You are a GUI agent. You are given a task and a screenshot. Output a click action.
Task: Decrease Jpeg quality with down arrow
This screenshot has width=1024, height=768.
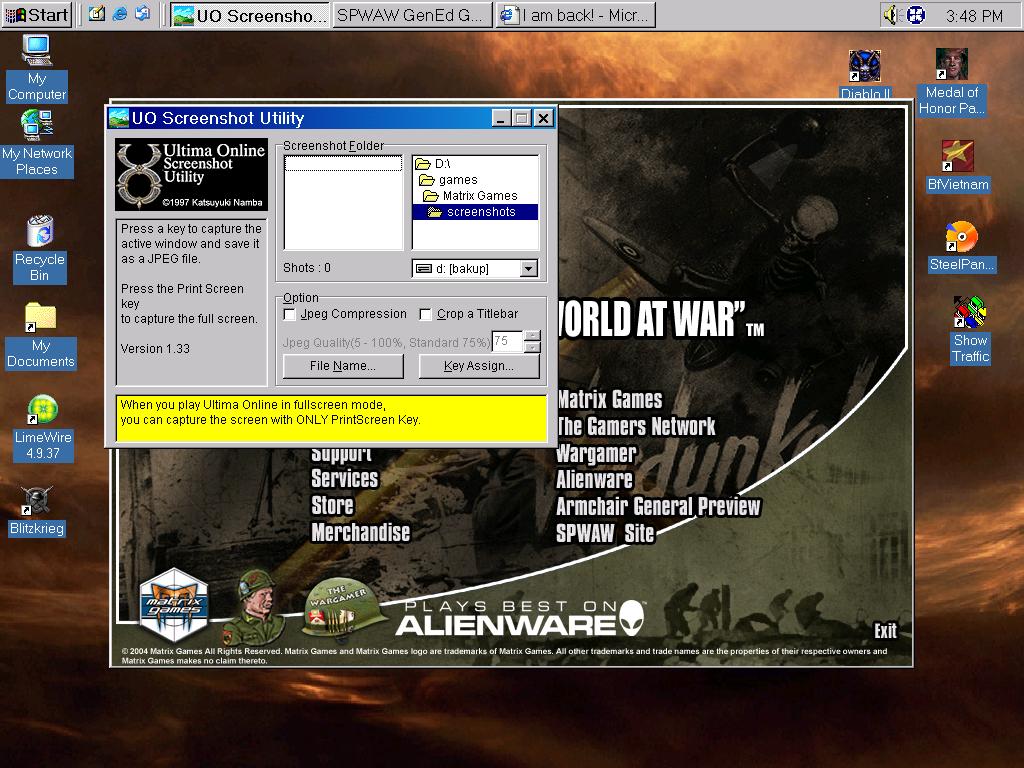click(x=532, y=347)
